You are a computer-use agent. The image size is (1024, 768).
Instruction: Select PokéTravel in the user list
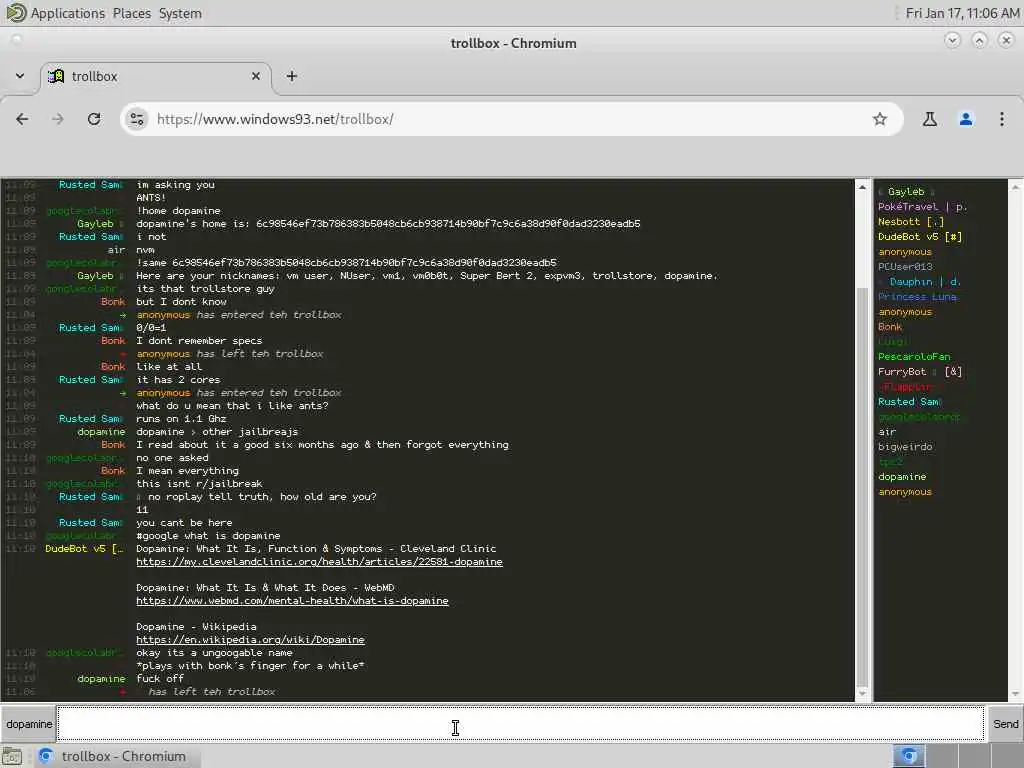pyautogui.click(x=922, y=206)
